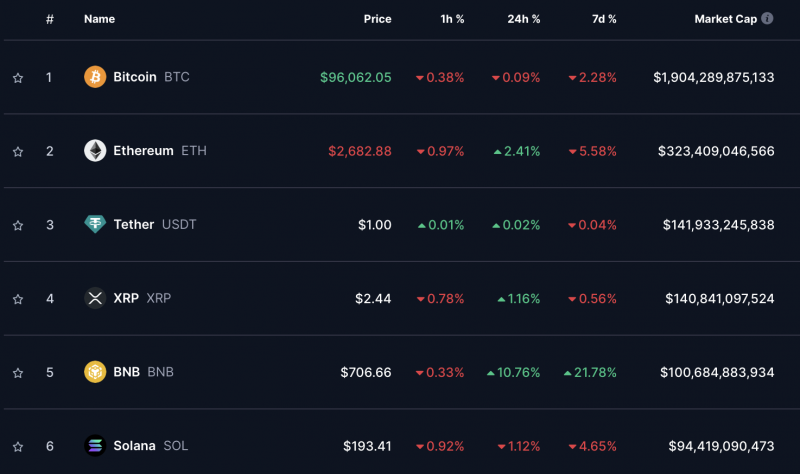Sort by rank using # header
The image size is (800, 474).
point(49,19)
